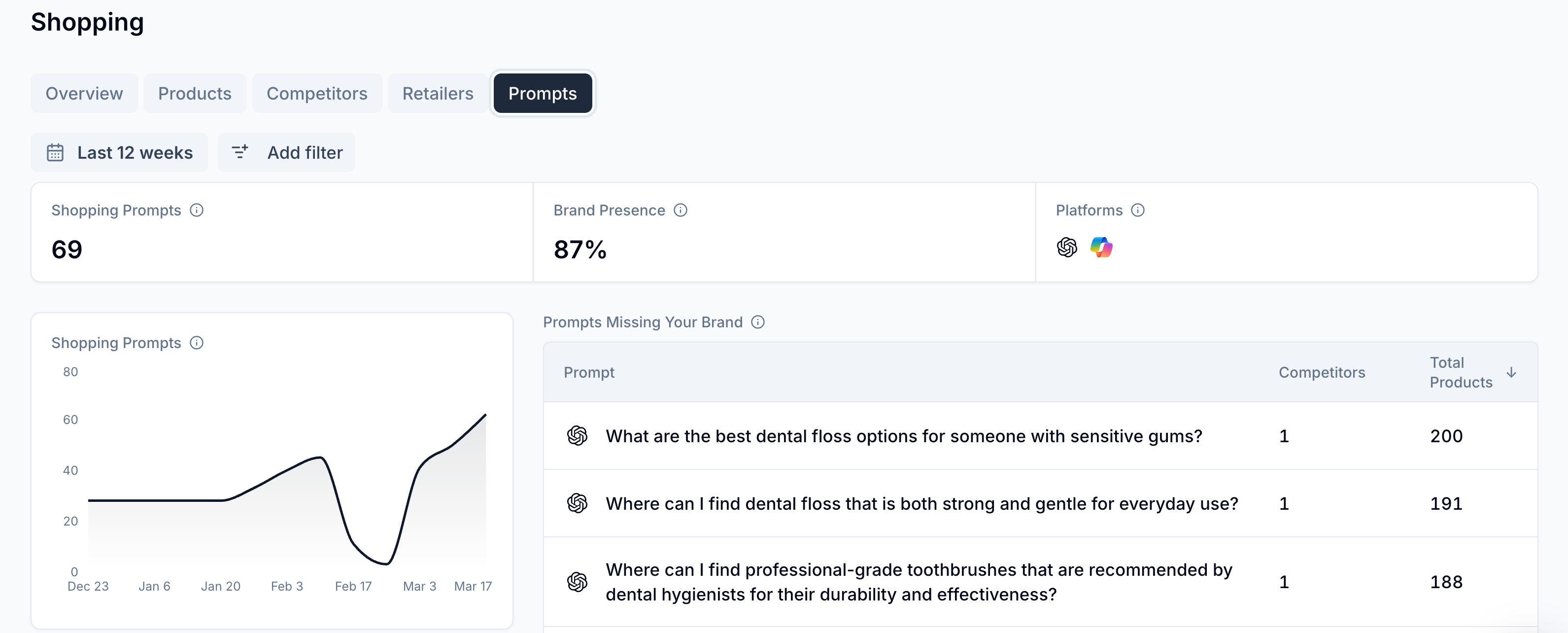
Task: Click info icon beside Prompts Missing Your Brand
Action: point(758,322)
